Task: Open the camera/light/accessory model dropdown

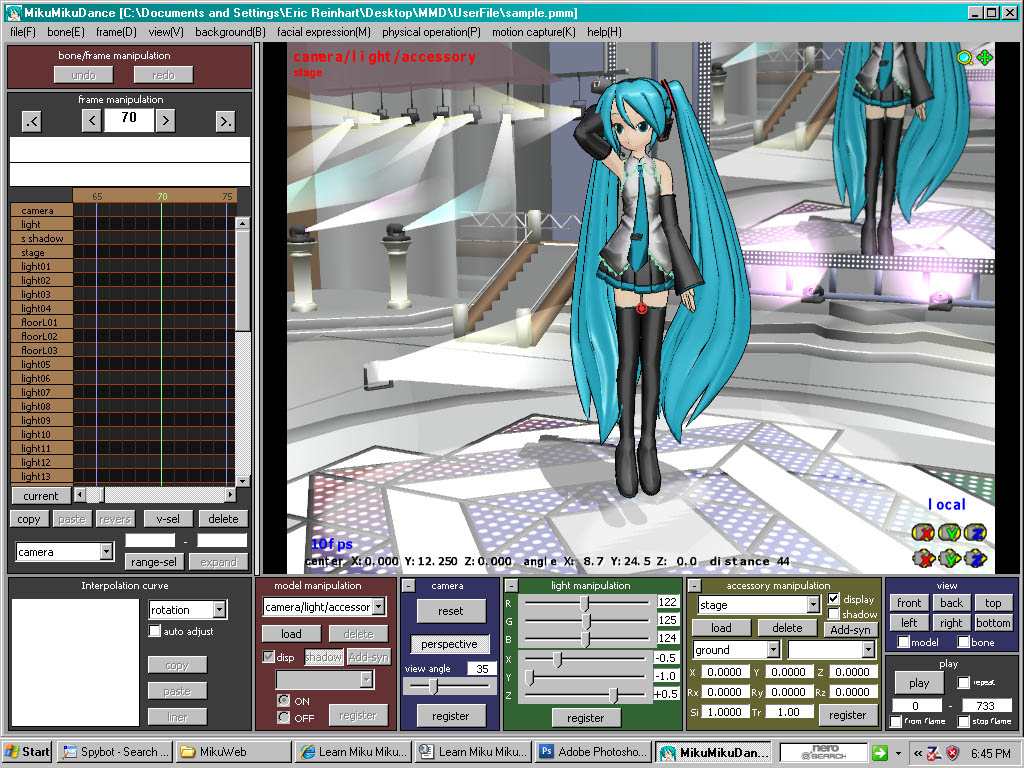Action: (379, 607)
